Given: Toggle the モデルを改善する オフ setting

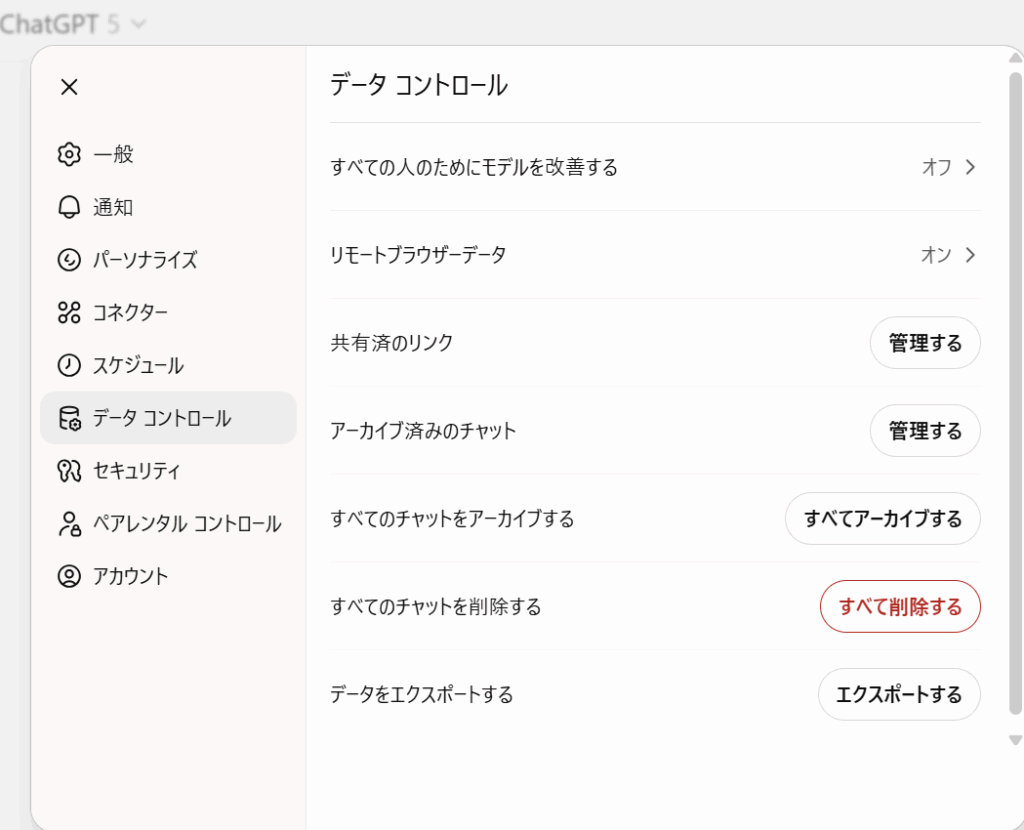Looking at the screenshot, I should tap(936, 167).
